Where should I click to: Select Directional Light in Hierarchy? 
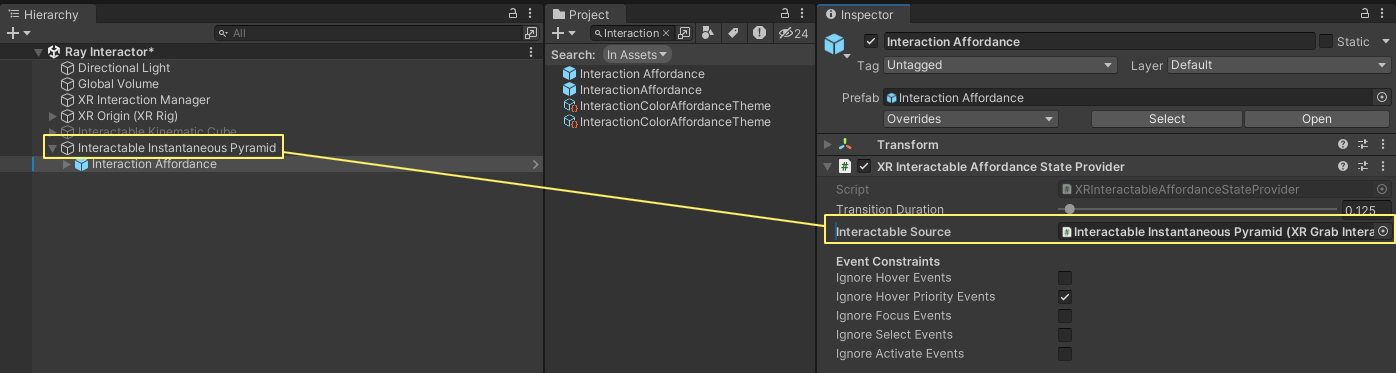pos(124,68)
